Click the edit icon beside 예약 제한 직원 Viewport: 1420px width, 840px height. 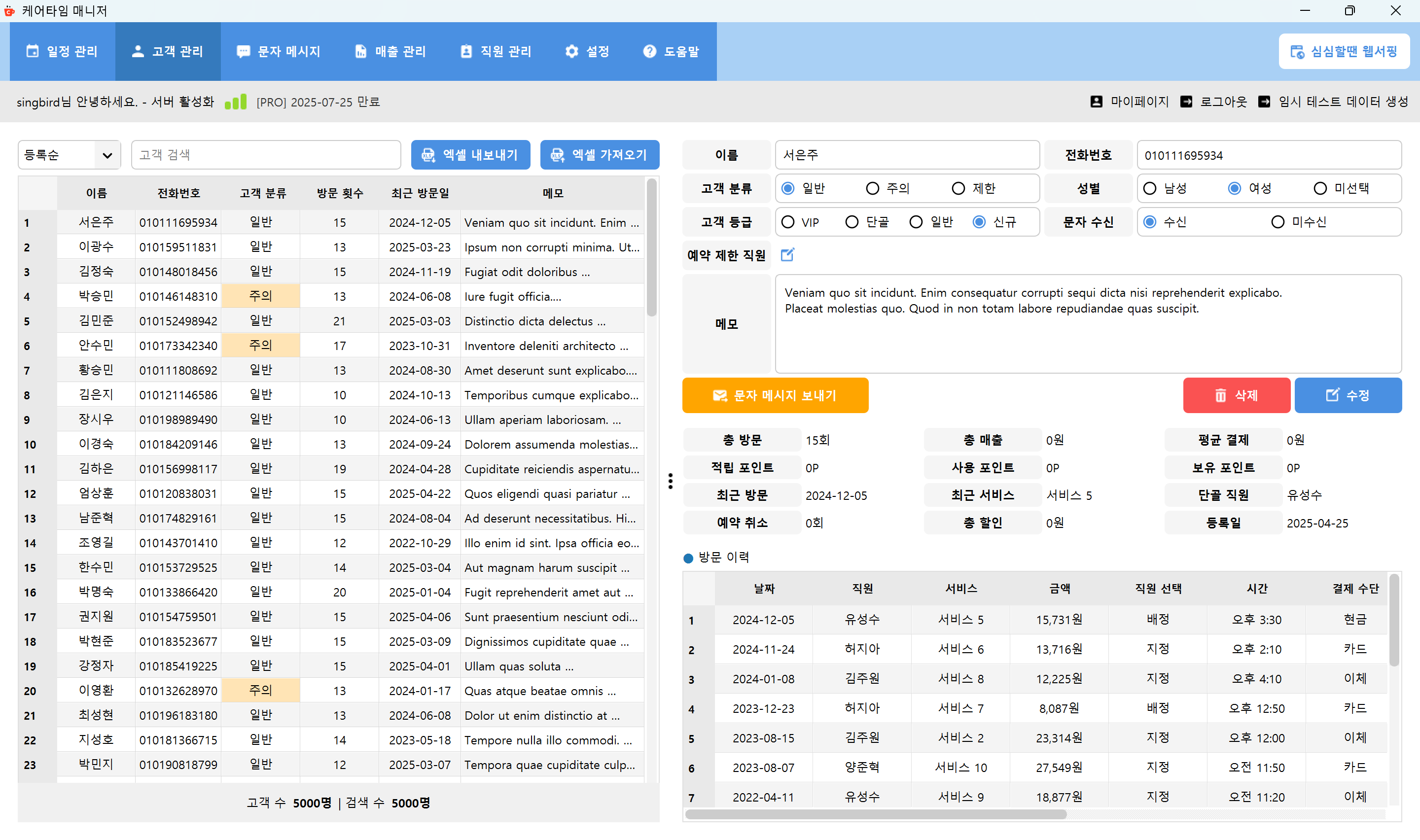(787, 255)
